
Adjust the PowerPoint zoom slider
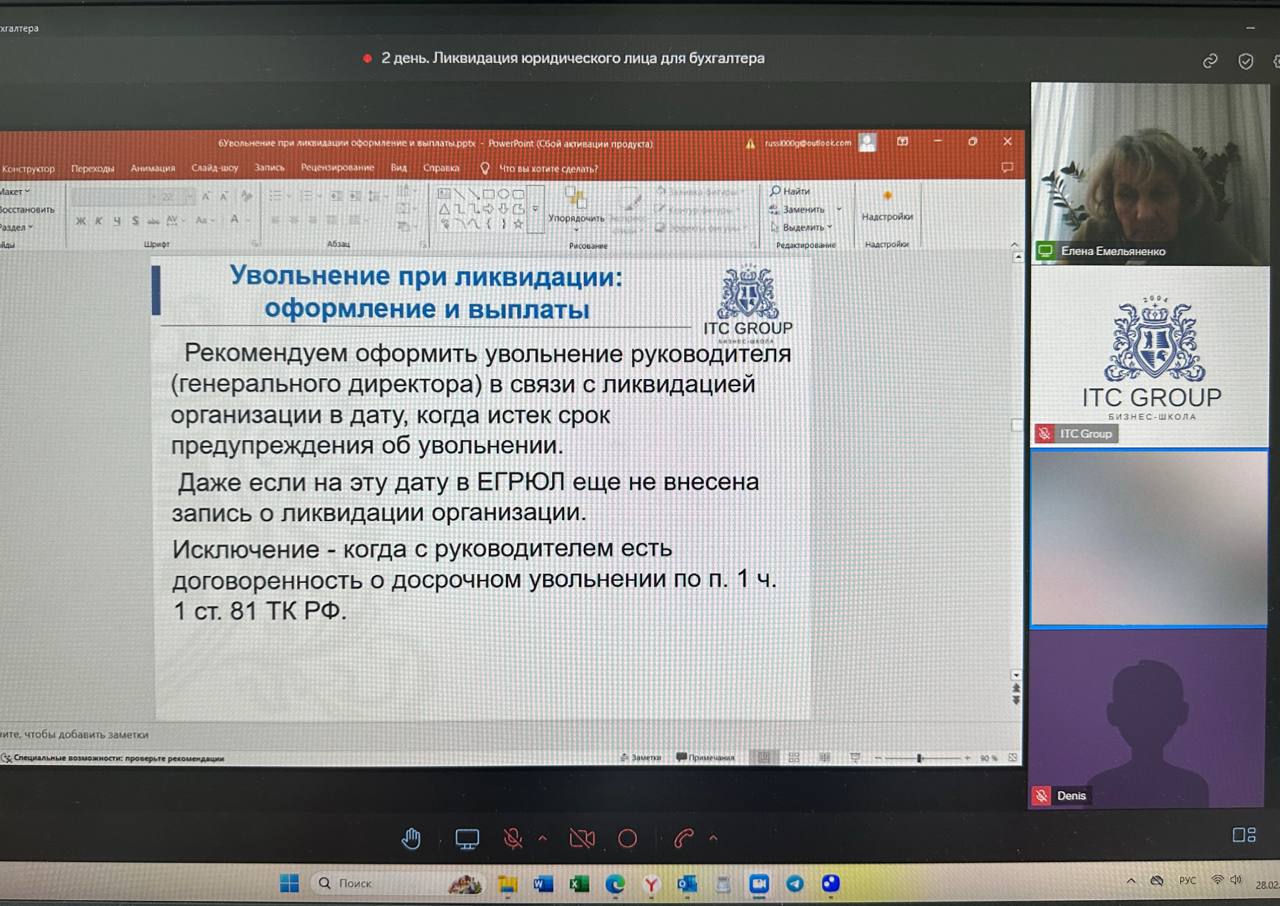(919, 759)
